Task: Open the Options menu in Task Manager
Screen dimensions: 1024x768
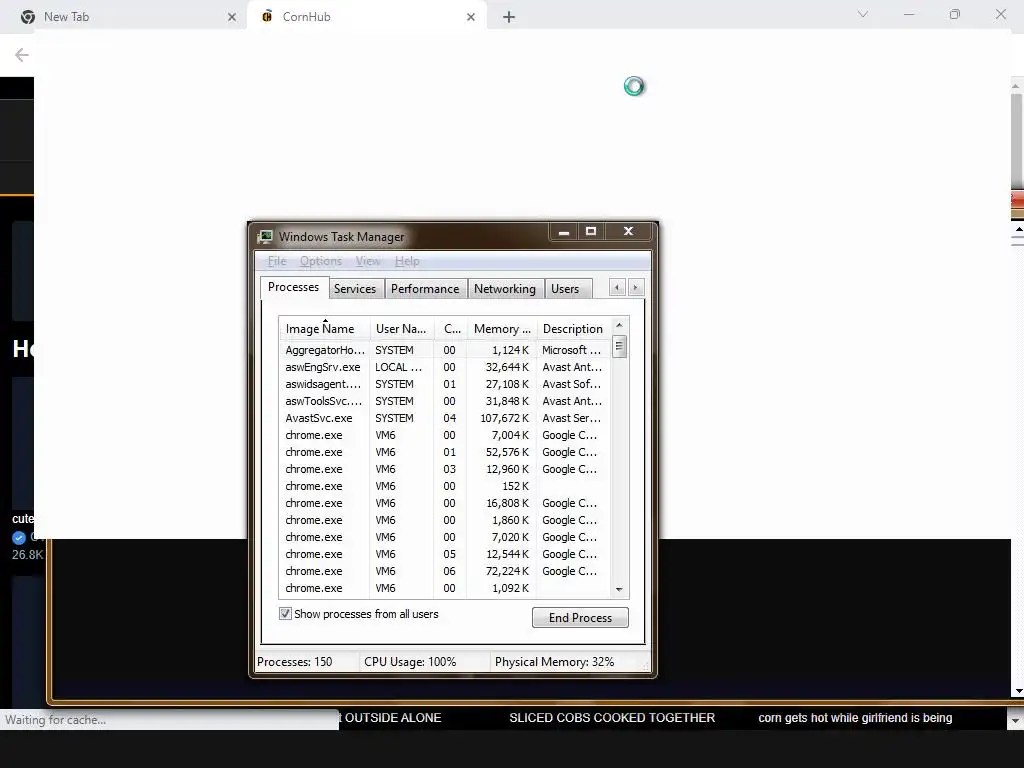Action: click(321, 261)
